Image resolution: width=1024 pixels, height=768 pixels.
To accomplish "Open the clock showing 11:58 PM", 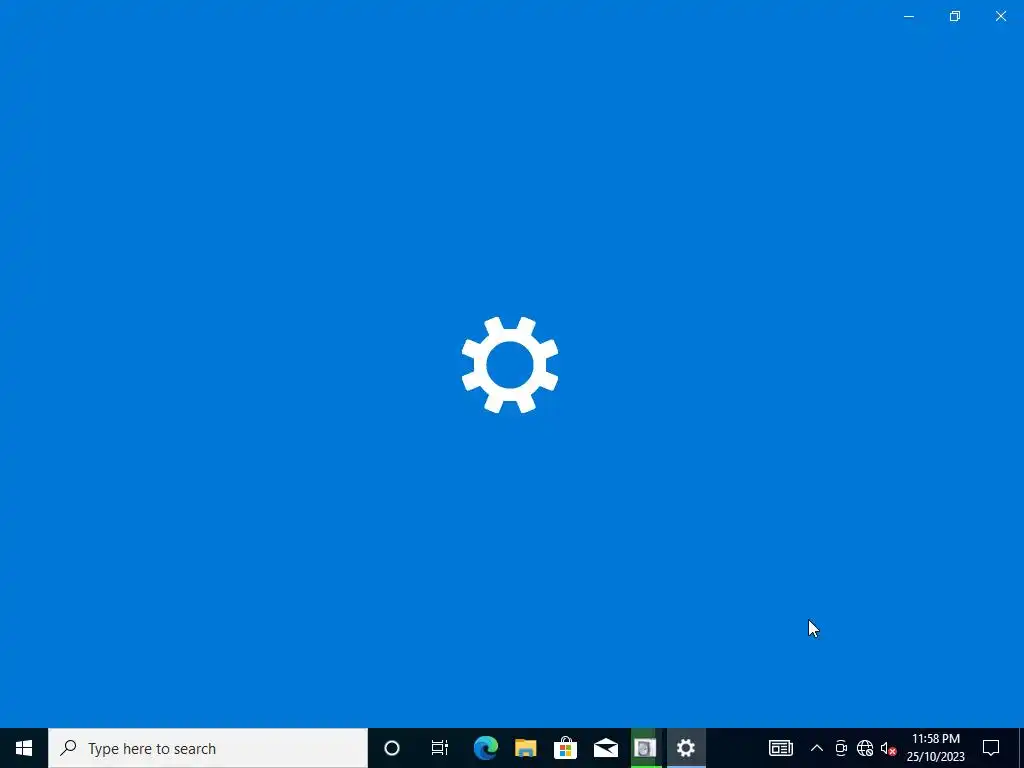I will (936, 748).
